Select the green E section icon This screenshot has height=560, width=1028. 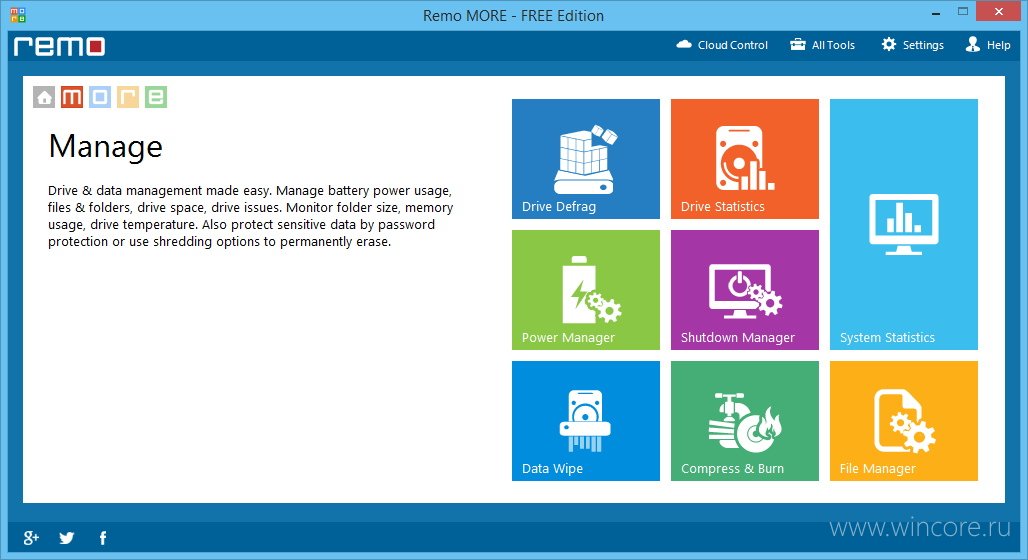155,97
